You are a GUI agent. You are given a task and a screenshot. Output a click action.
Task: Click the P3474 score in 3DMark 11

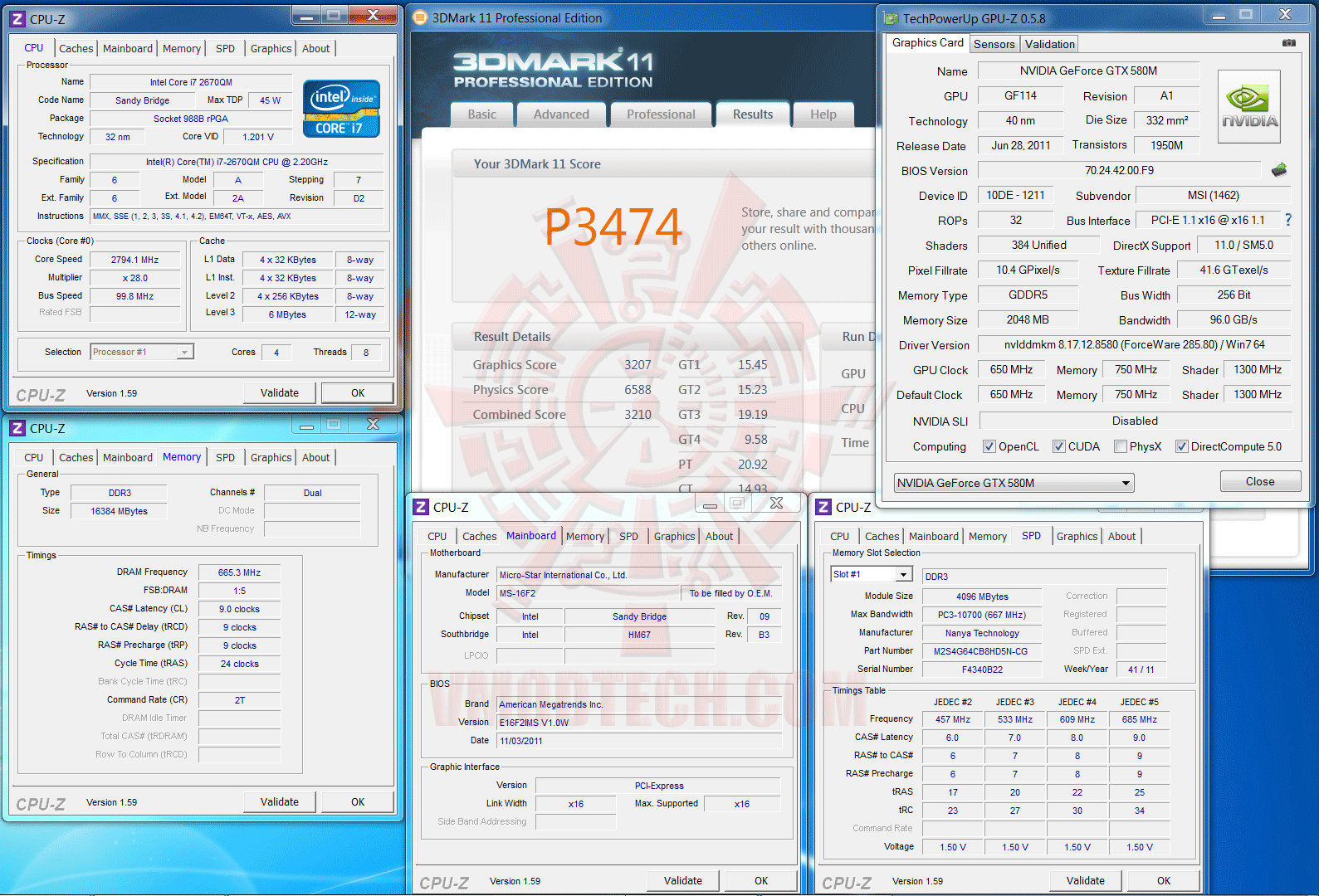click(x=613, y=227)
